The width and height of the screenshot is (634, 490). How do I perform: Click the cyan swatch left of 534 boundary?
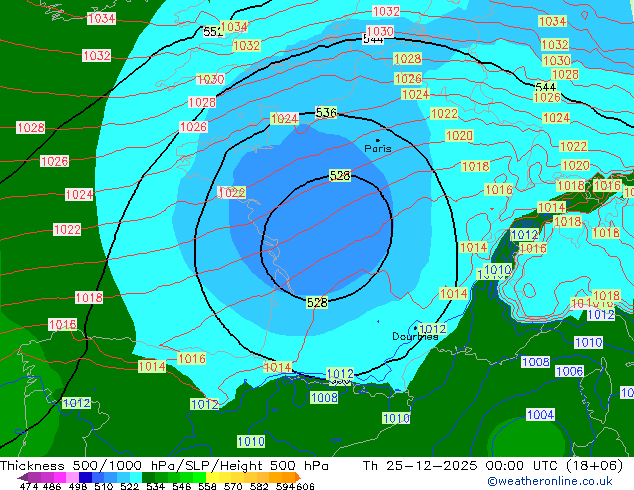(x=136, y=477)
